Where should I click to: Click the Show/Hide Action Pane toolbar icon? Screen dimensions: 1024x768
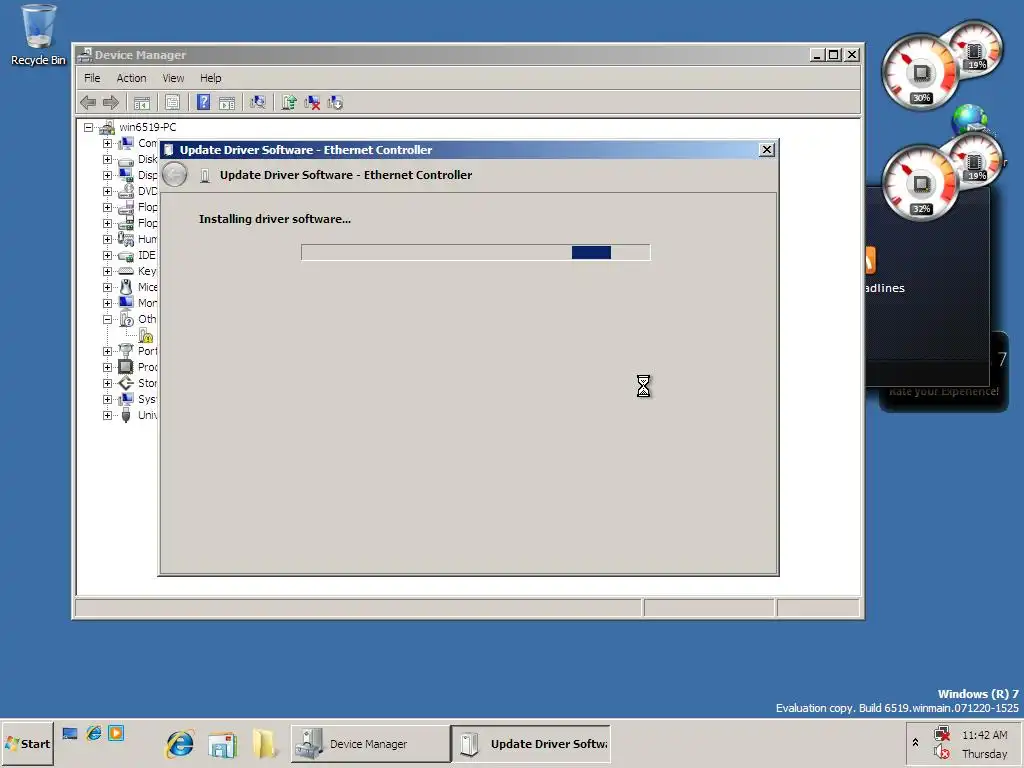tap(227, 103)
